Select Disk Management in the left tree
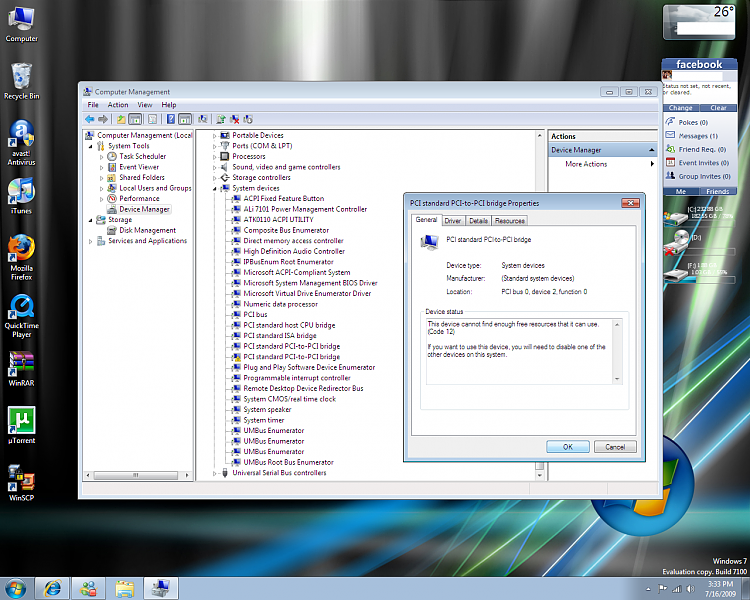 coord(142,230)
